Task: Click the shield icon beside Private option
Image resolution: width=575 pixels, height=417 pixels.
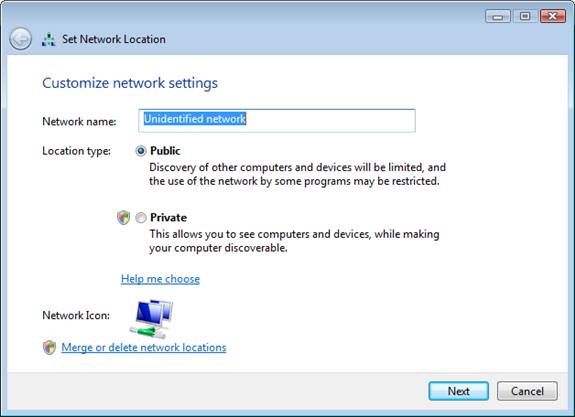Action: [123, 217]
